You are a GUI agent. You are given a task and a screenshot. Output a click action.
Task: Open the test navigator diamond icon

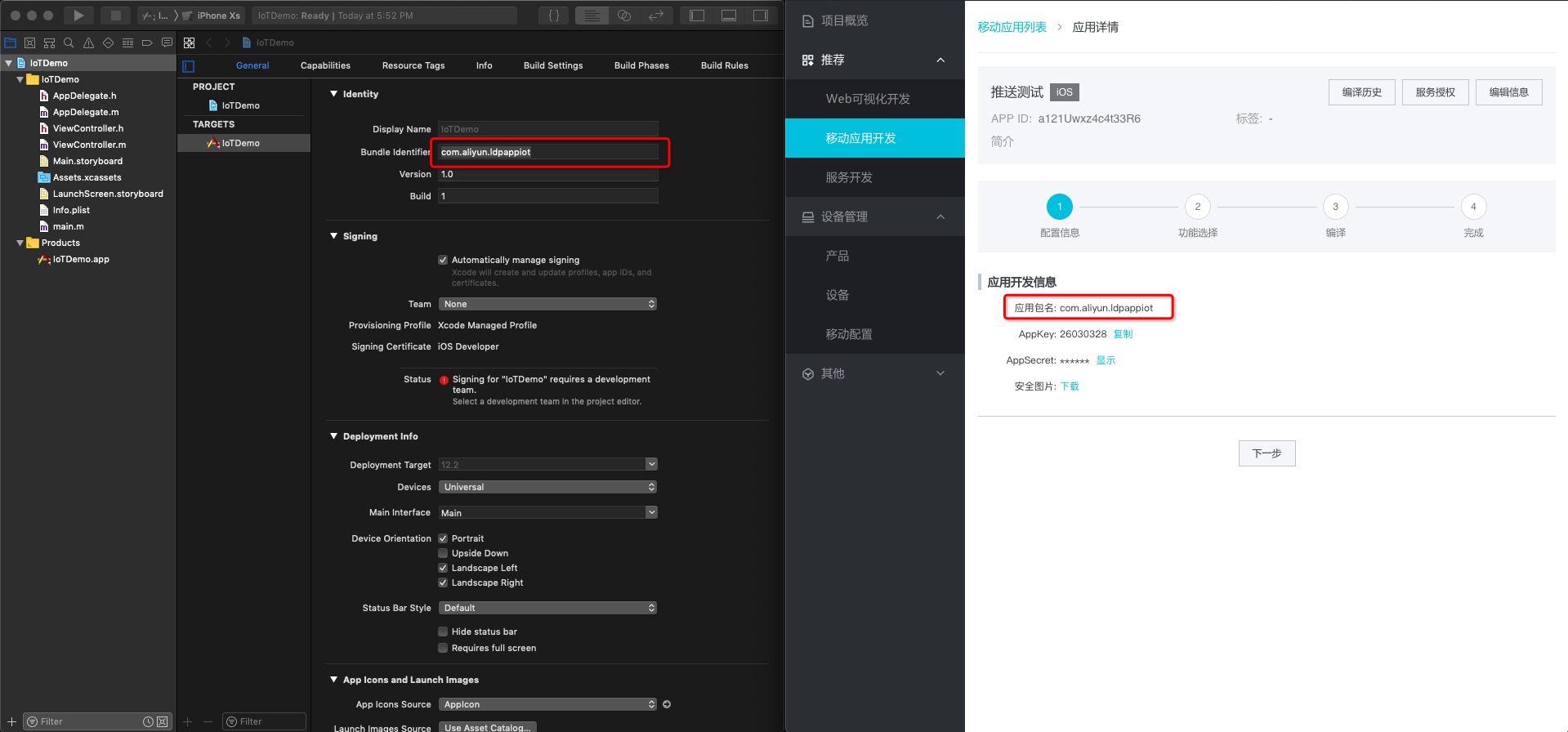tap(108, 42)
